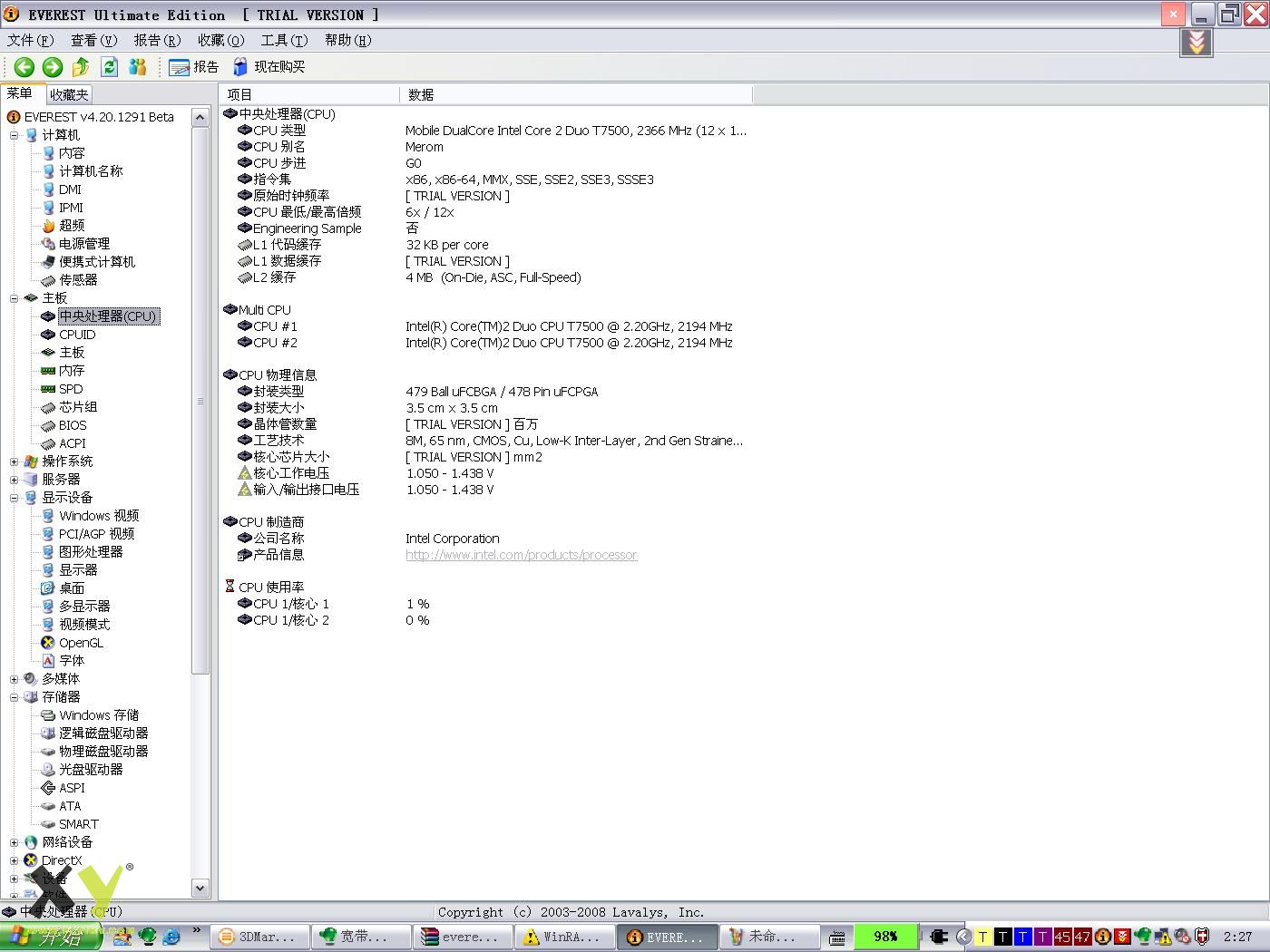Switch to the WinRA... taskbar window
This screenshot has width=1270, height=952.
point(565,937)
